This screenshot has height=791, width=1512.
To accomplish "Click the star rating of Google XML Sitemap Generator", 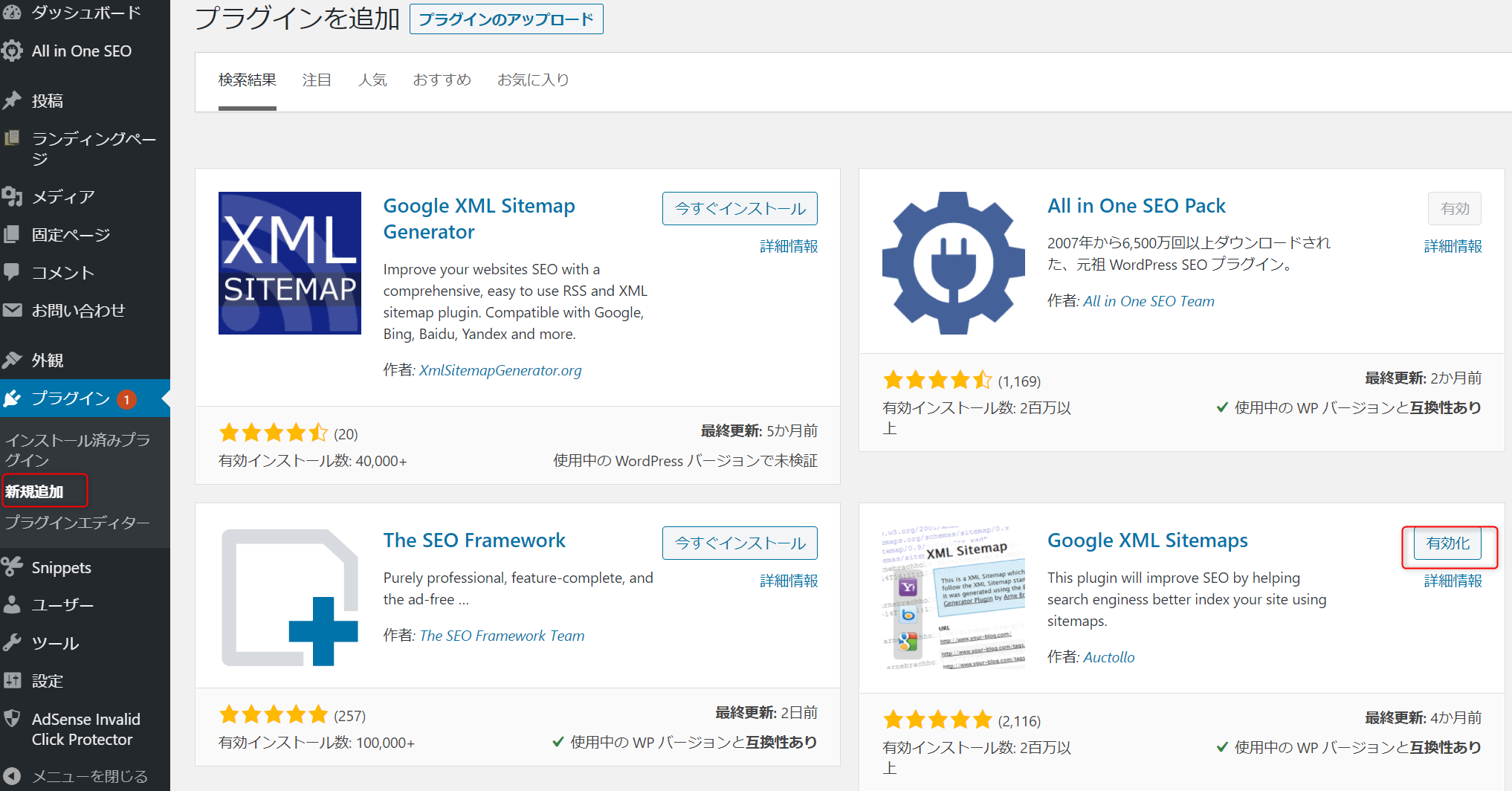I will 273,433.
